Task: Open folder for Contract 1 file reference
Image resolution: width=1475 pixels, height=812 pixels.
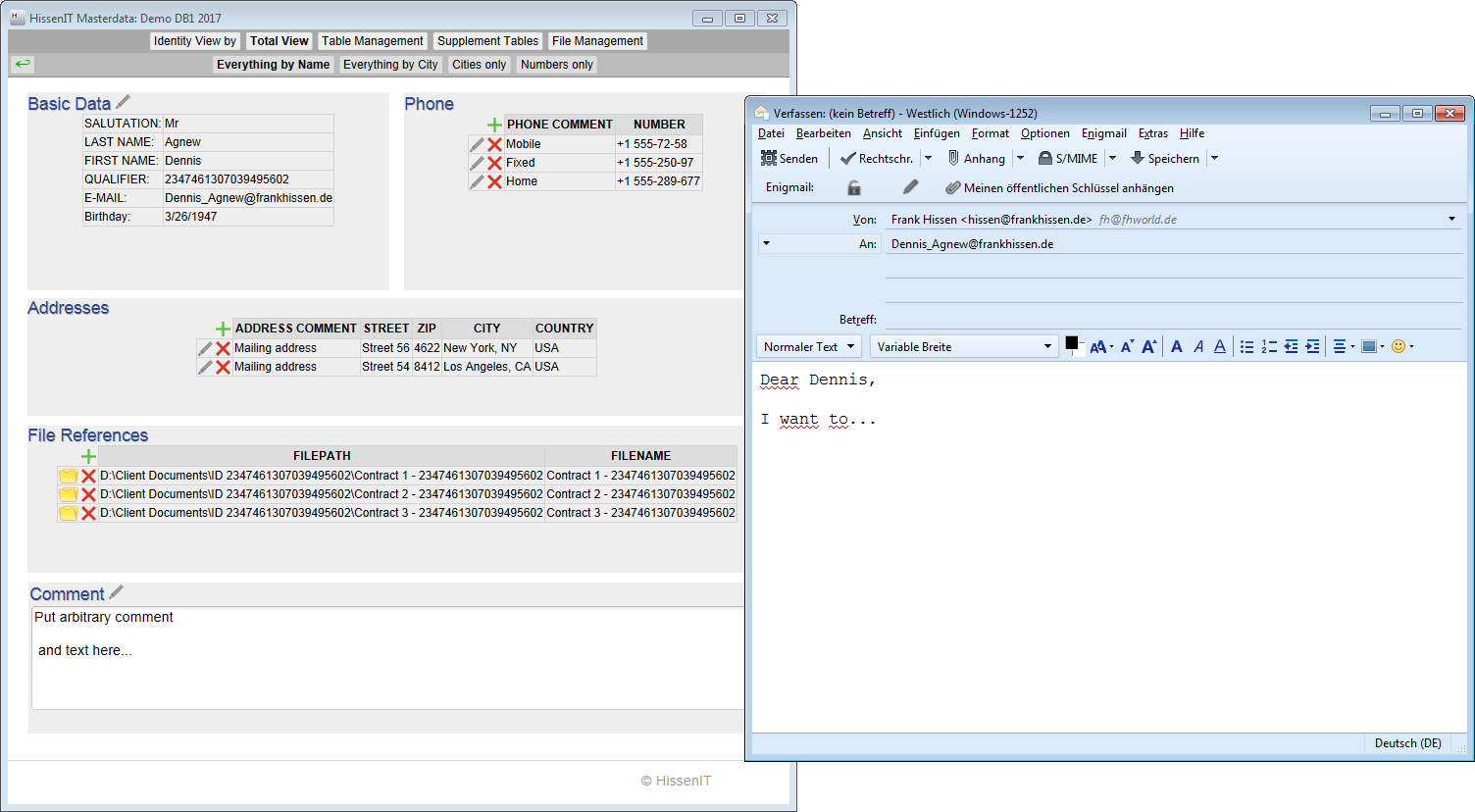Action: coord(68,476)
